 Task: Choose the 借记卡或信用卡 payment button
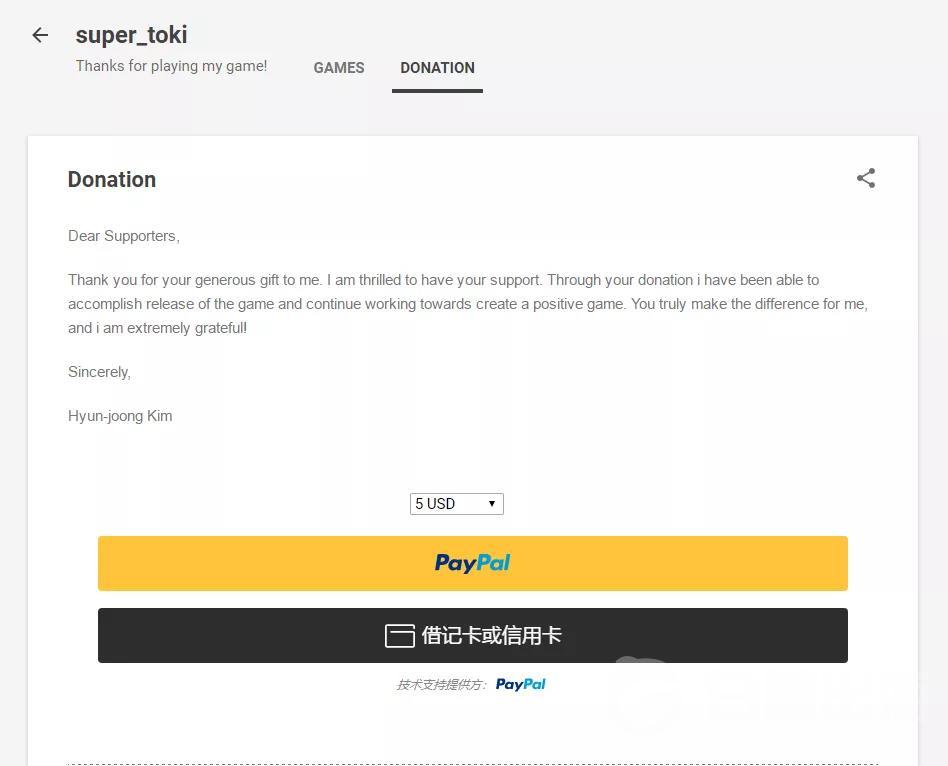(473, 635)
